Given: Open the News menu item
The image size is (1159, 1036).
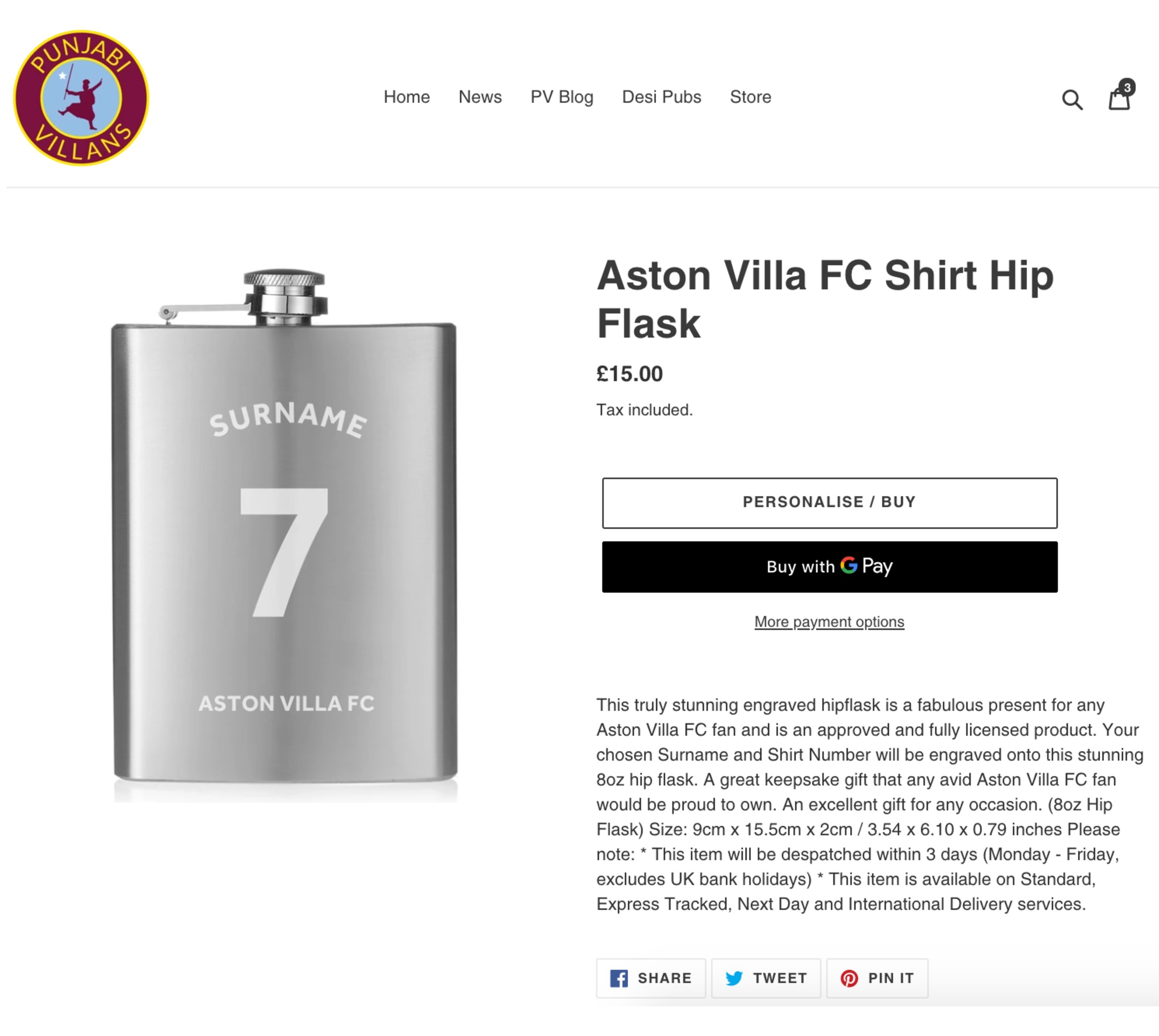Looking at the screenshot, I should (480, 97).
